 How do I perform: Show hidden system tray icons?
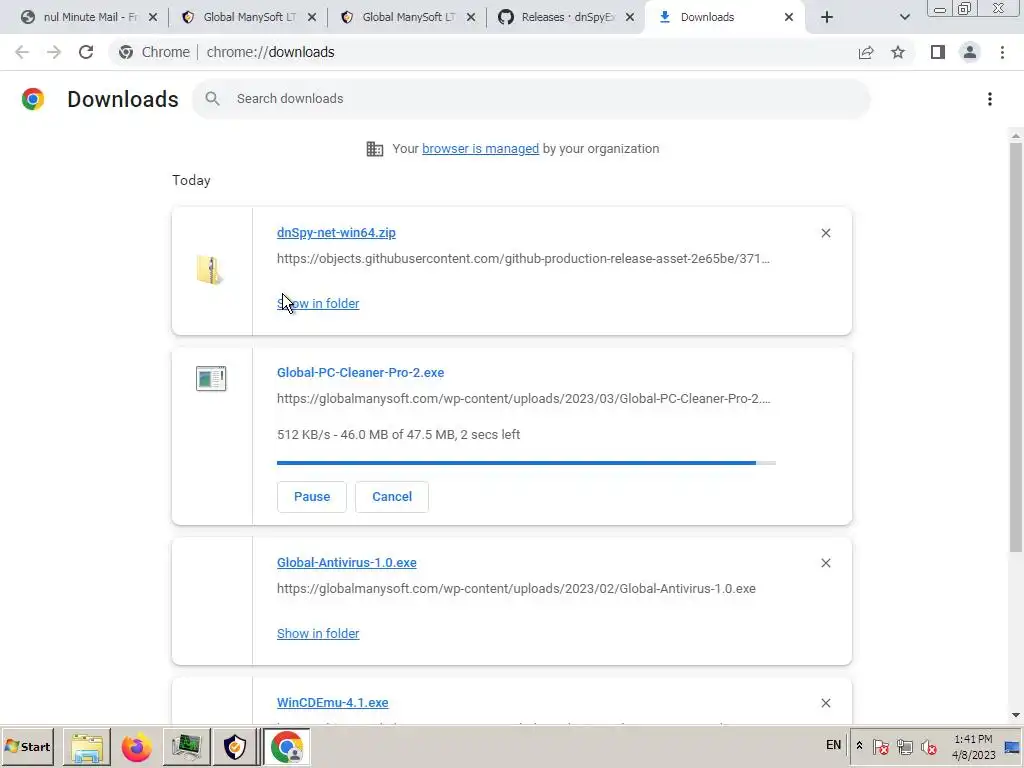click(x=859, y=746)
